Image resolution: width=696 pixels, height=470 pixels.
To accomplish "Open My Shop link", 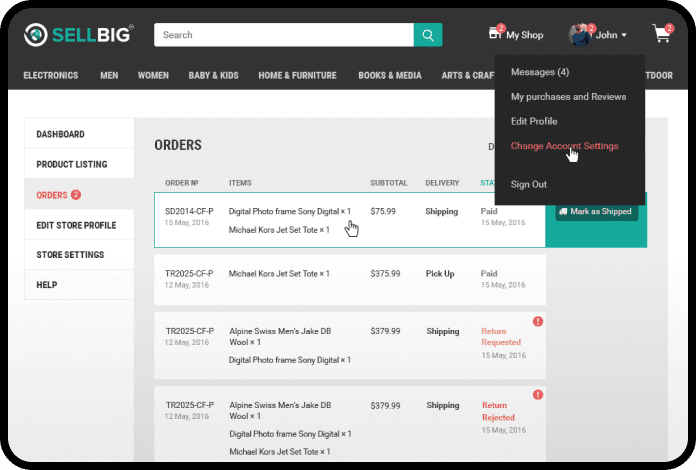I will pyautogui.click(x=525, y=35).
